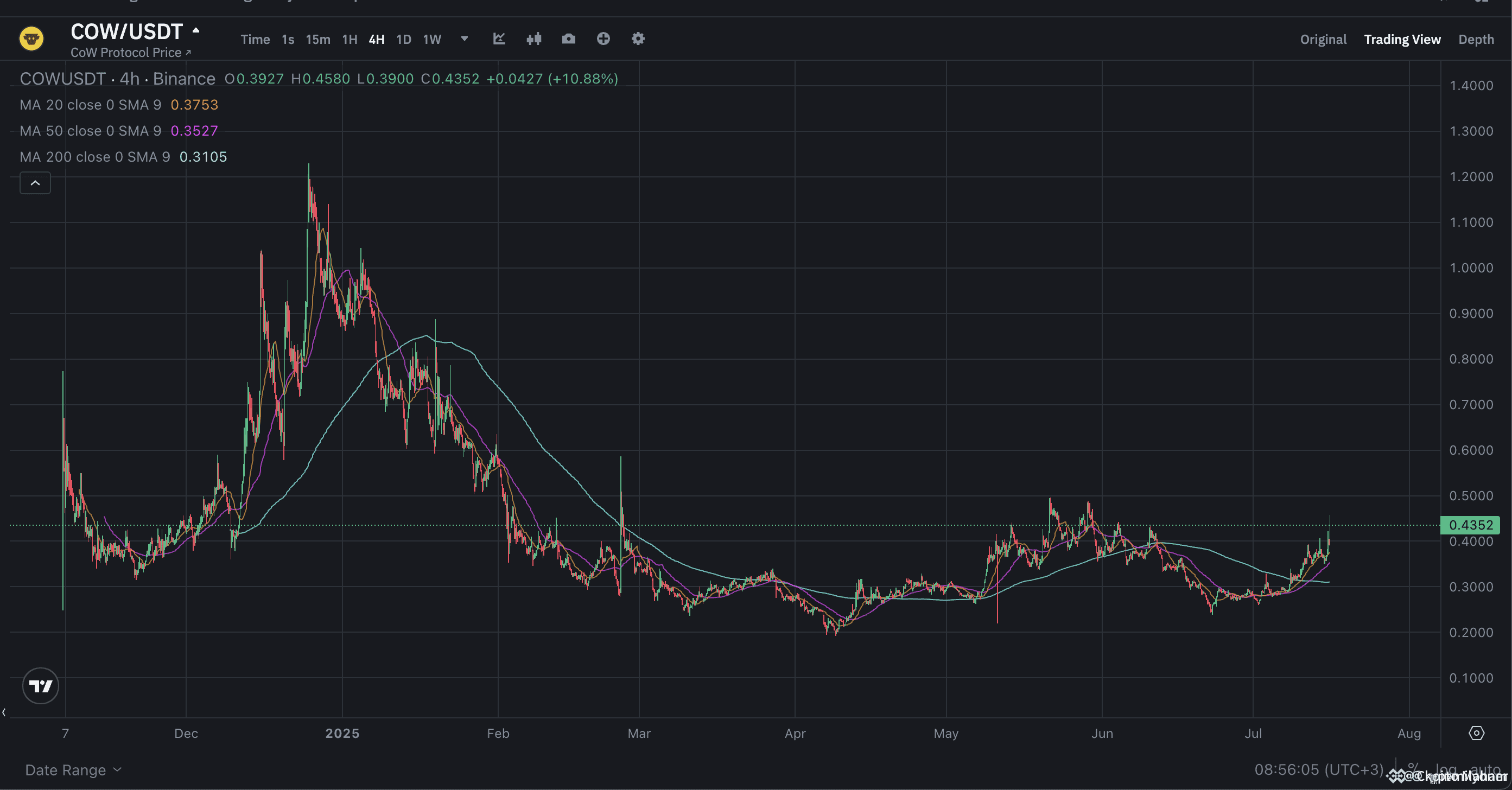The height and width of the screenshot is (790, 1512).
Task: Take a chart snapshot with camera icon
Action: [568, 39]
